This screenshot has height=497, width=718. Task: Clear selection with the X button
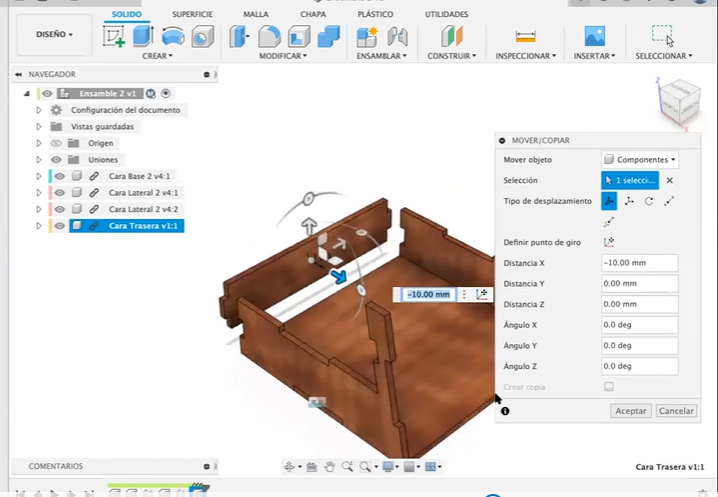coord(669,180)
